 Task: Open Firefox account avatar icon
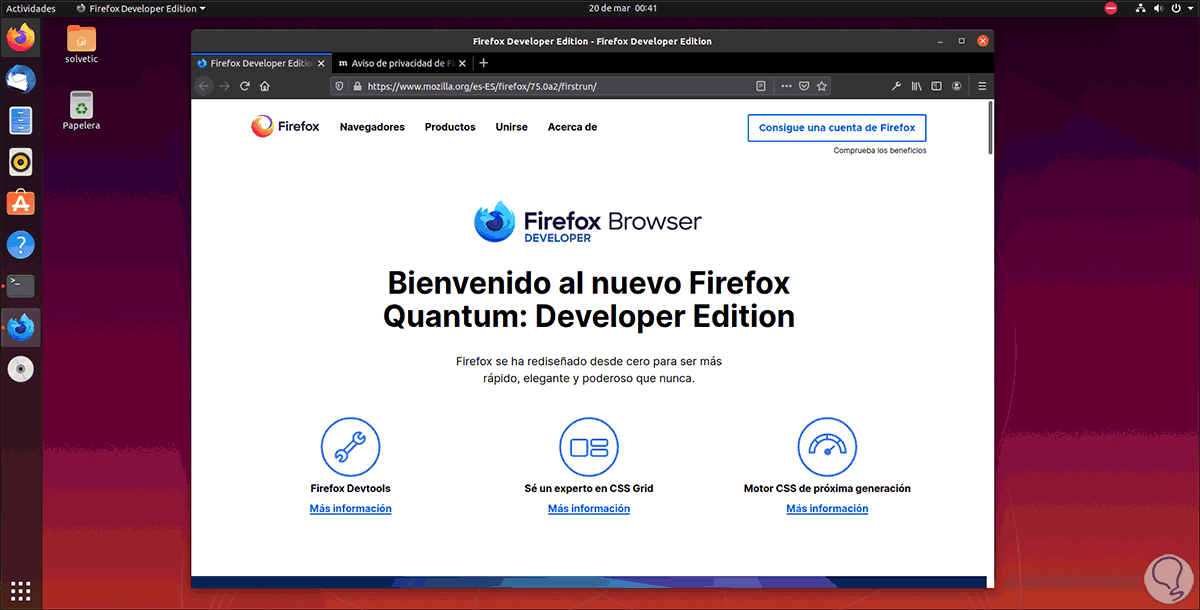point(957,86)
